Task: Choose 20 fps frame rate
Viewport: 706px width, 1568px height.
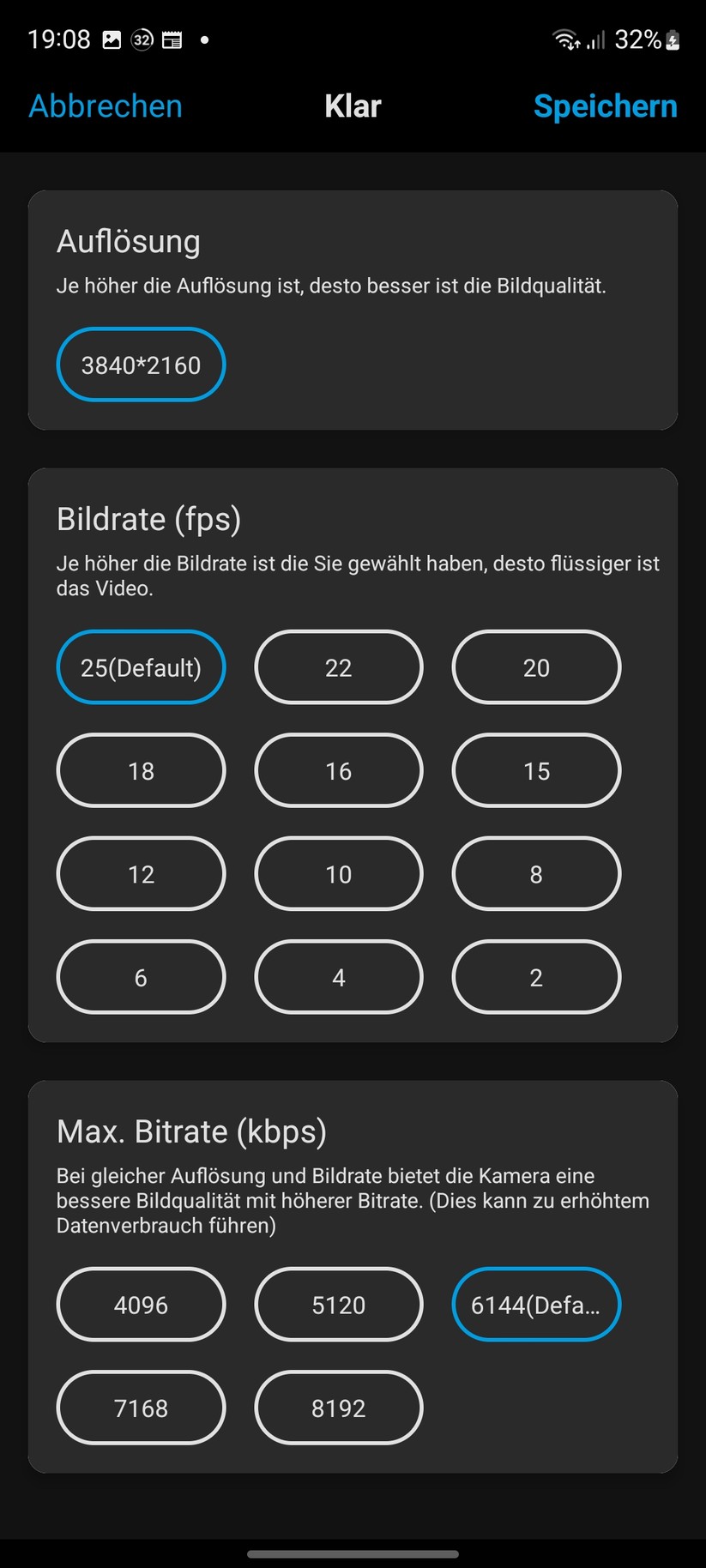Action: pyautogui.click(x=536, y=667)
